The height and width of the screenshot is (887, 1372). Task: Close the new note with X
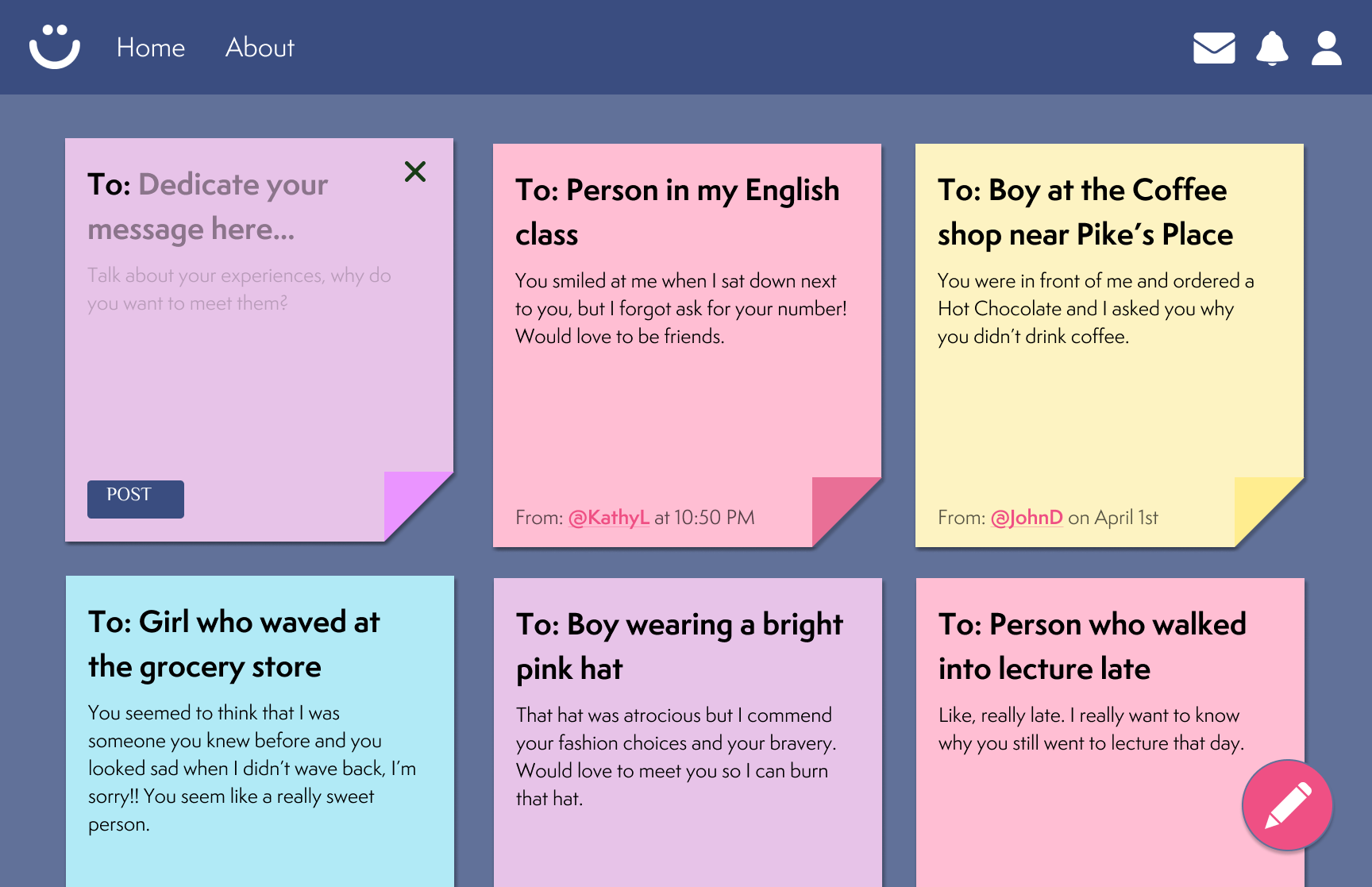pos(415,172)
